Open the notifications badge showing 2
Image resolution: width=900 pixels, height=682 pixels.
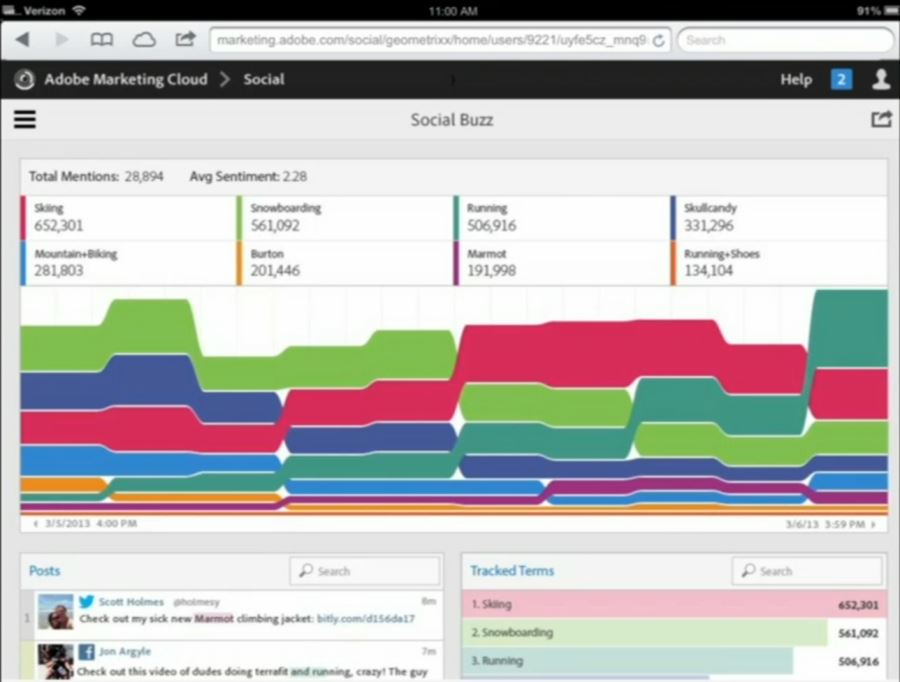[841, 79]
